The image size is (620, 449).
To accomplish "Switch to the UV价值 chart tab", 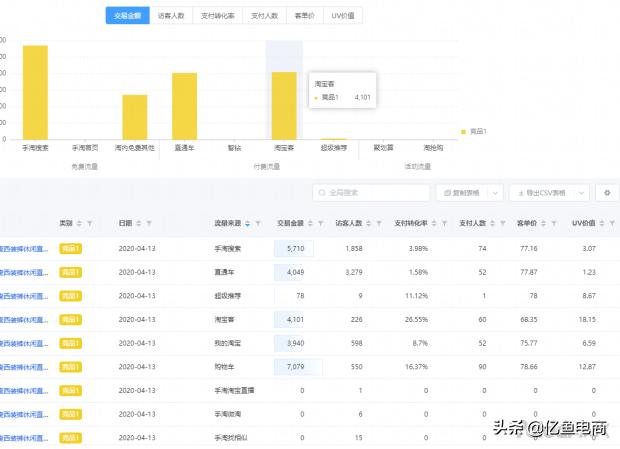I will (x=343, y=16).
